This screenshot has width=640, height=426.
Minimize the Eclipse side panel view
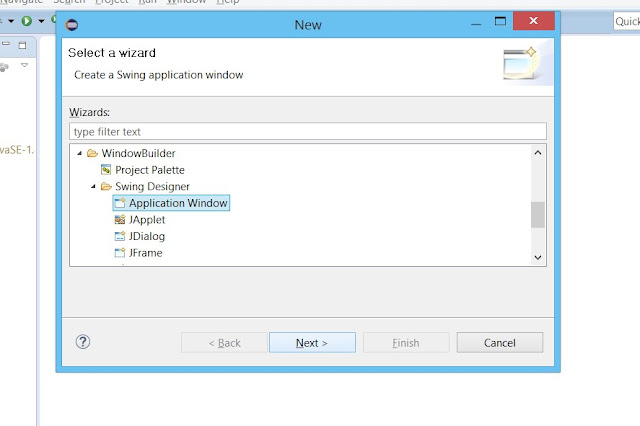[x=6, y=43]
